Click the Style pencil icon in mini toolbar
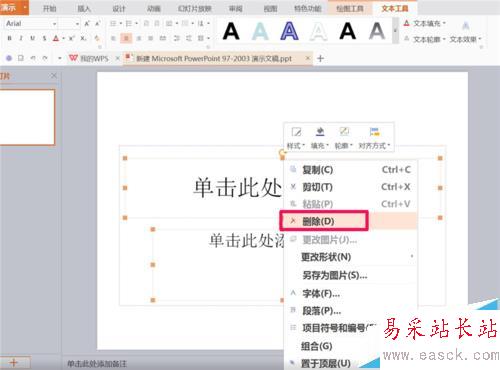This screenshot has height=370, width=500. pyautogui.click(x=296, y=132)
